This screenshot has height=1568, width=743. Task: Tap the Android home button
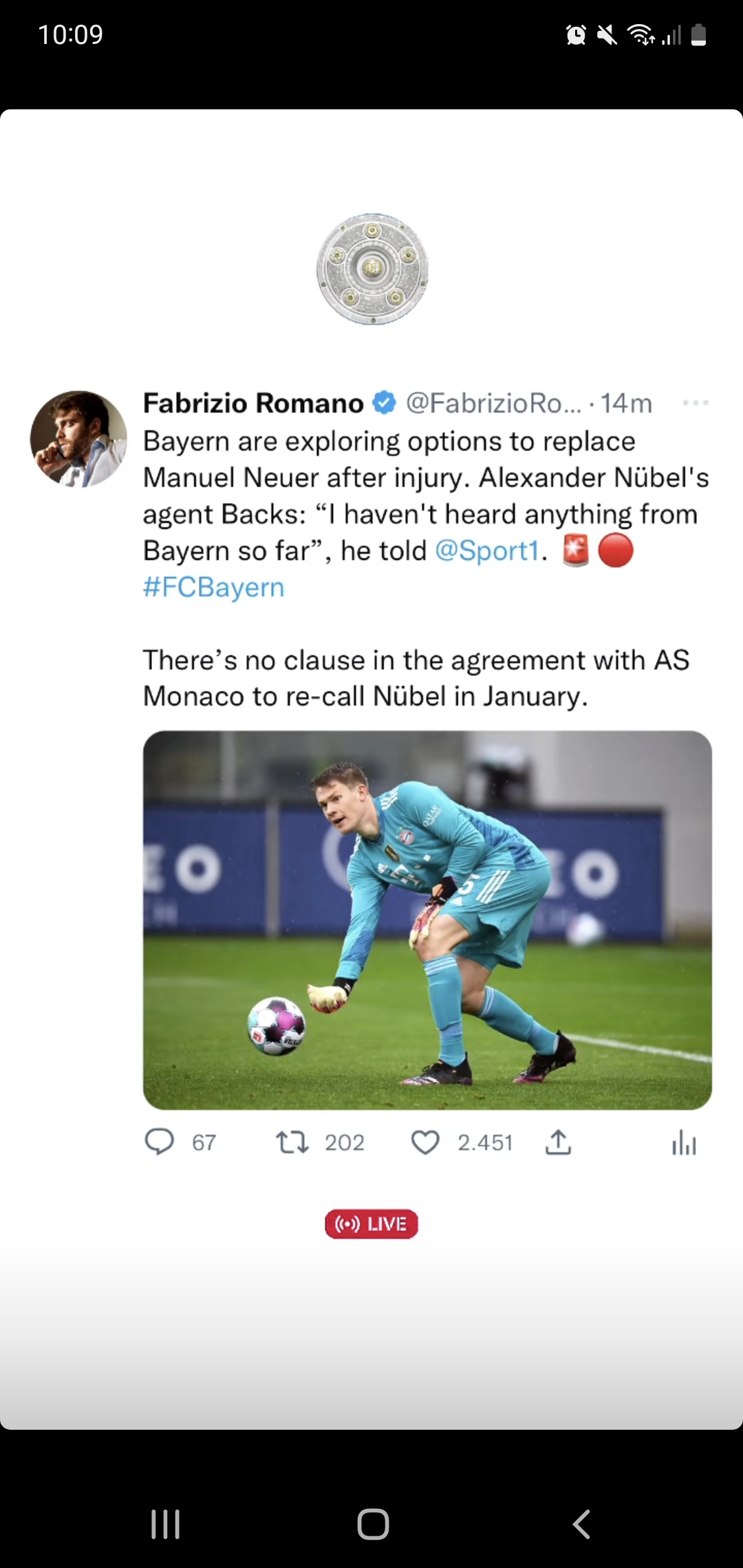pyautogui.click(x=373, y=1524)
